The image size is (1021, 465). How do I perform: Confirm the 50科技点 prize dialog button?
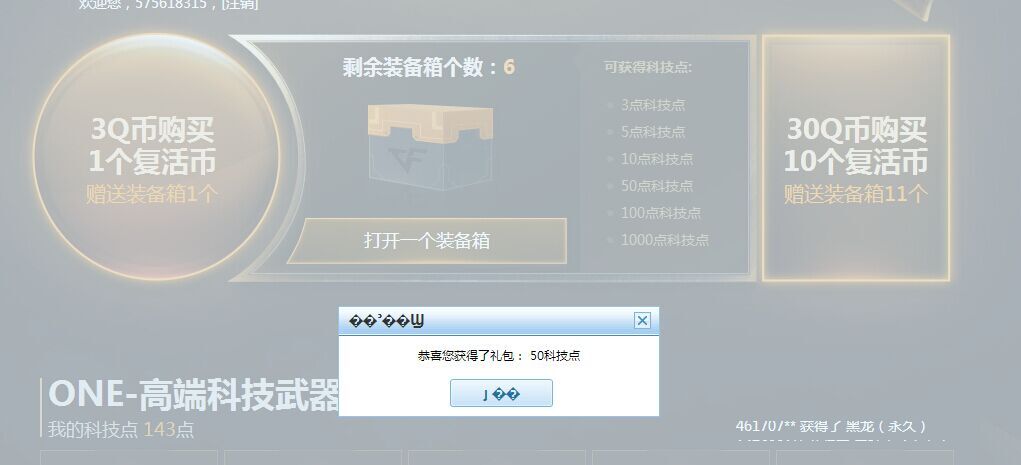pos(501,393)
